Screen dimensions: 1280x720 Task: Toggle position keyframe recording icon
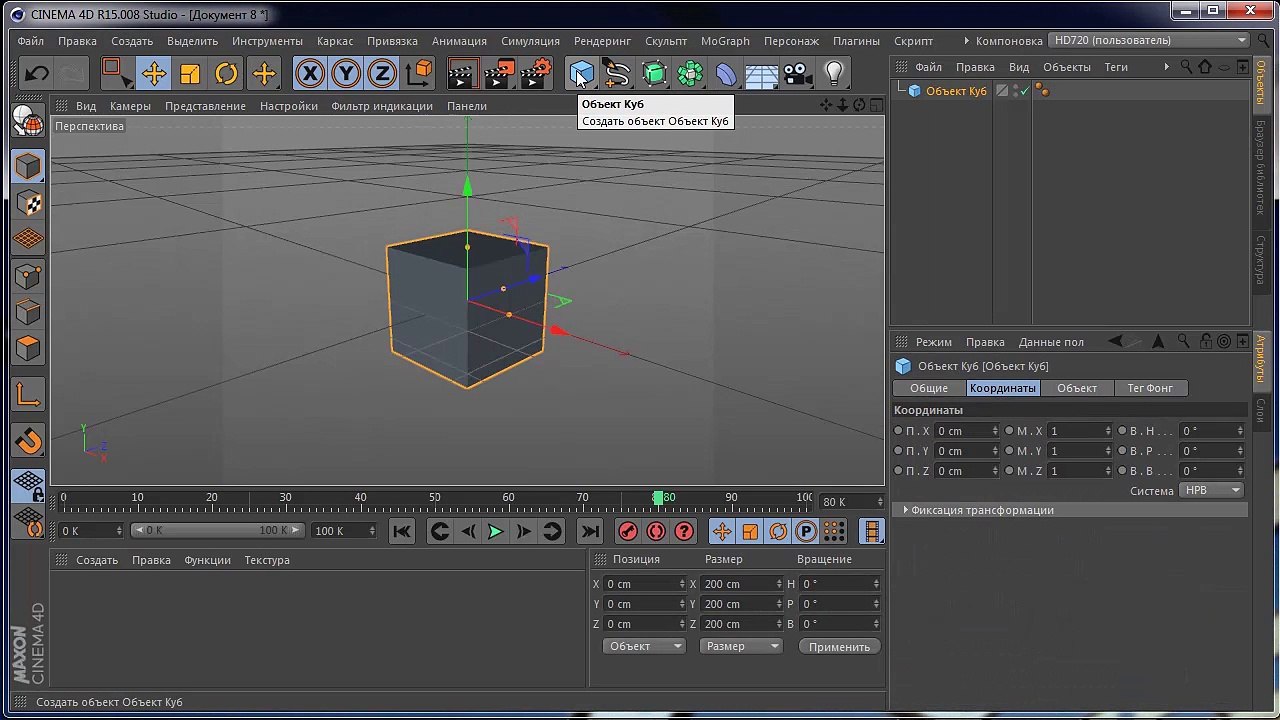722,532
